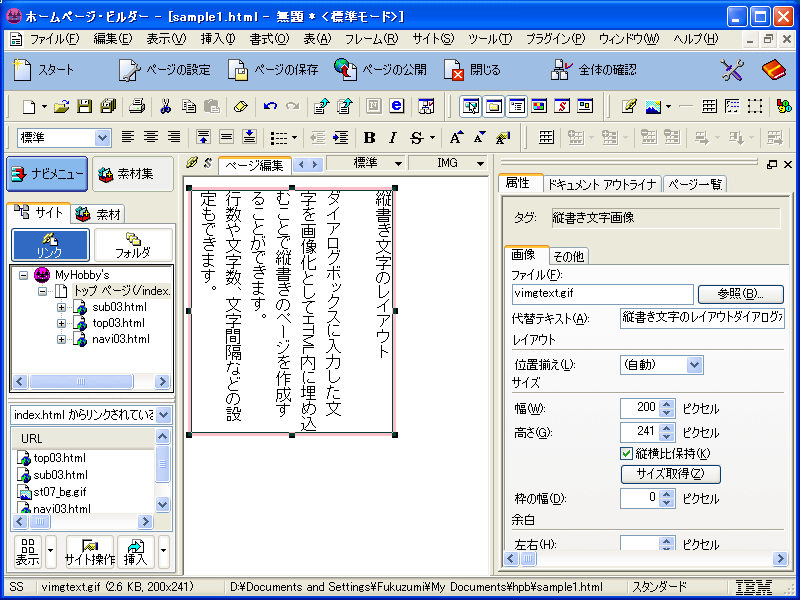Viewport: 800px width, 600px height.
Task: Open the IMG tag dropdown
Action: (x=480, y=163)
